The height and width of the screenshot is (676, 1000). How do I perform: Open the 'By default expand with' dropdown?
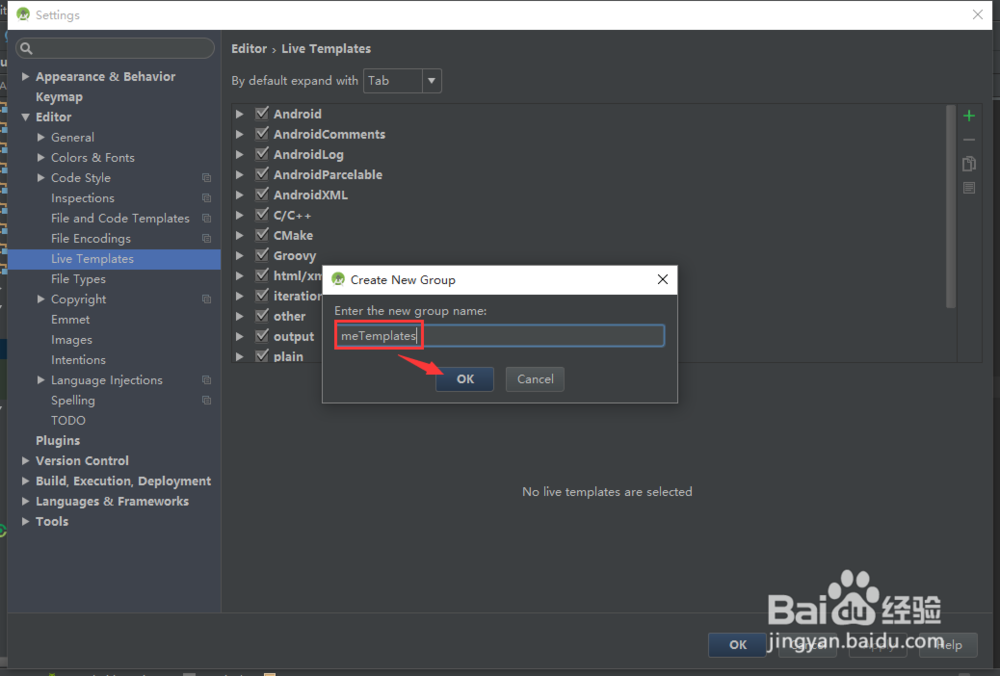431,81
